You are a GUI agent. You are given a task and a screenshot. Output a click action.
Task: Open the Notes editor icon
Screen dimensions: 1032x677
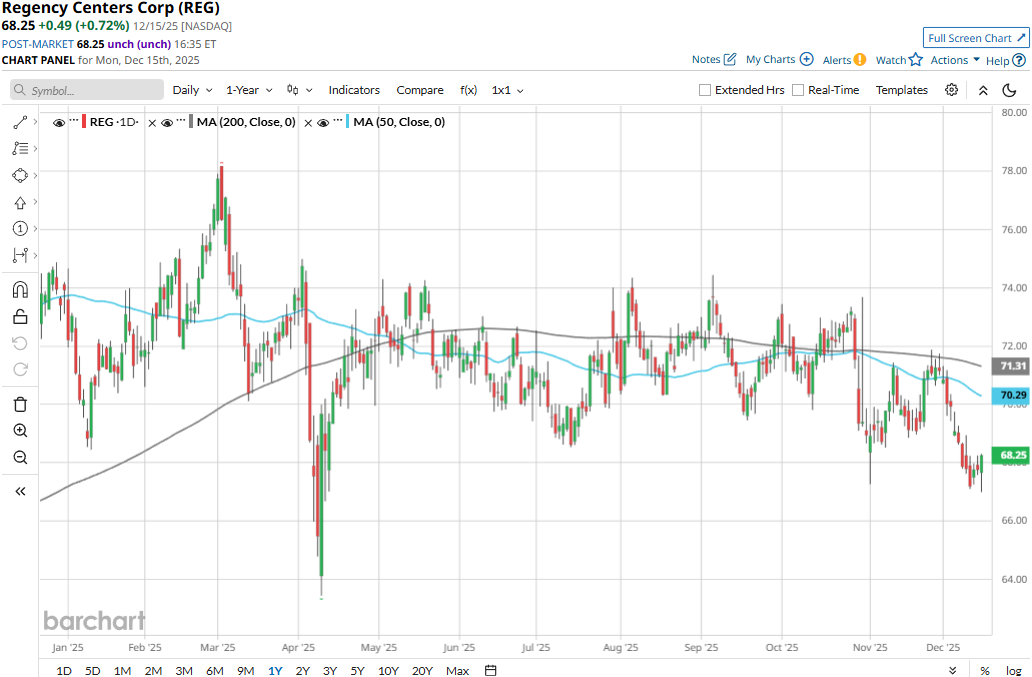[x=729, y=59]
